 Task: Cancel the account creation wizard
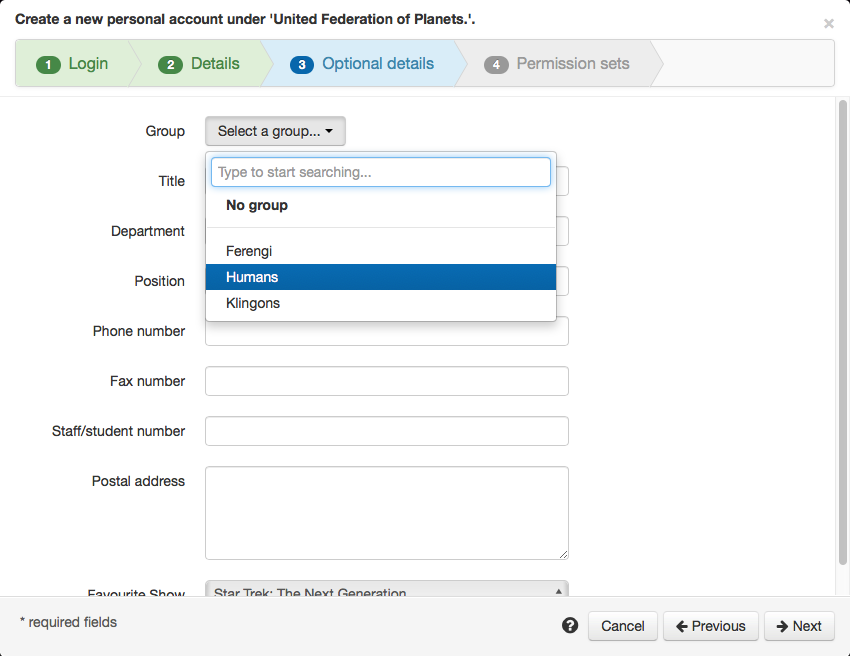click(x=622, y=625)
